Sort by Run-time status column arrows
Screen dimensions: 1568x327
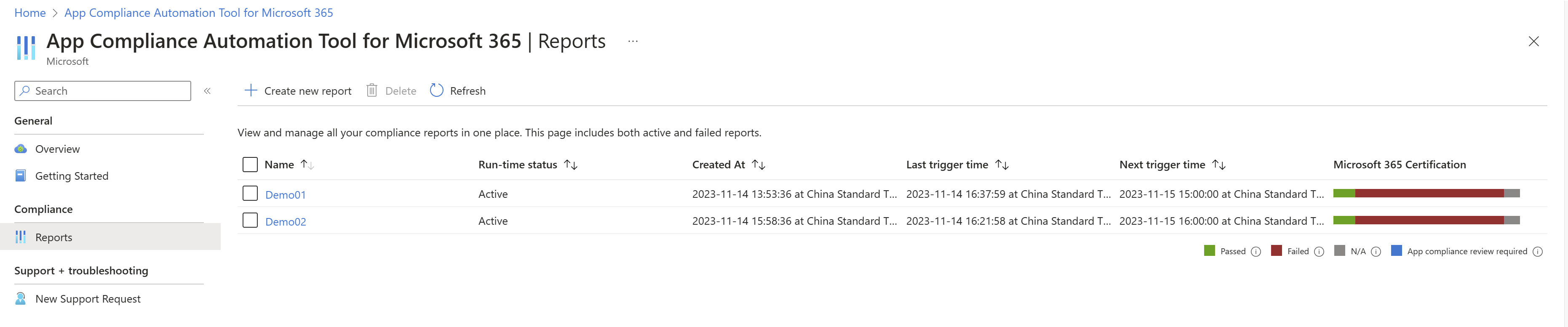click(570, 165)
